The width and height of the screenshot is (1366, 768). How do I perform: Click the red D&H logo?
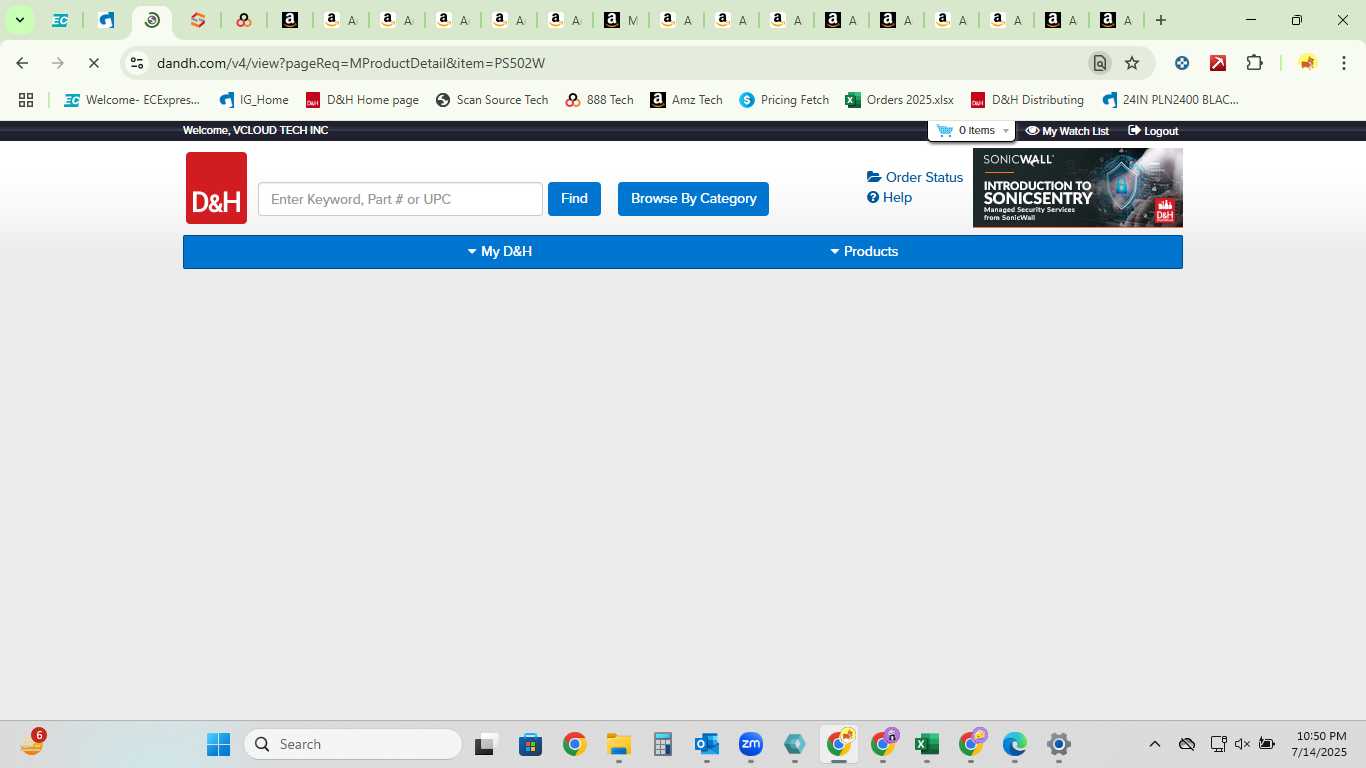pos(216,188)
